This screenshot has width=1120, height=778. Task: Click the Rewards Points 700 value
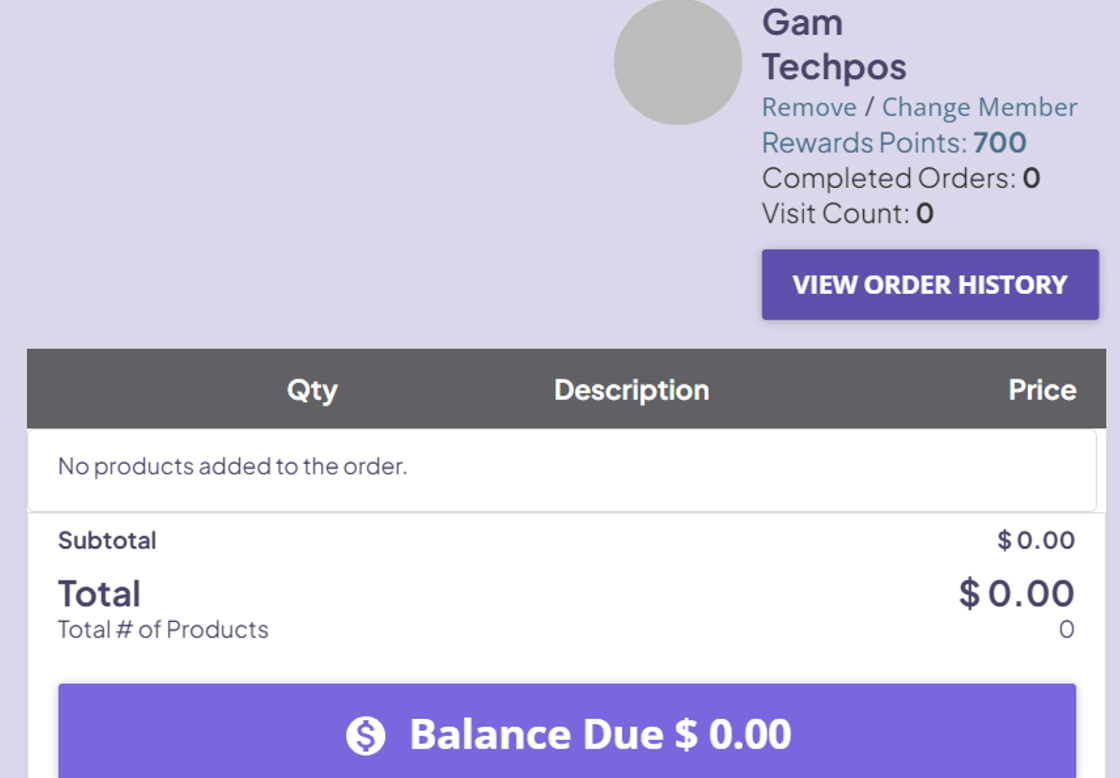(x=999, y=143)
